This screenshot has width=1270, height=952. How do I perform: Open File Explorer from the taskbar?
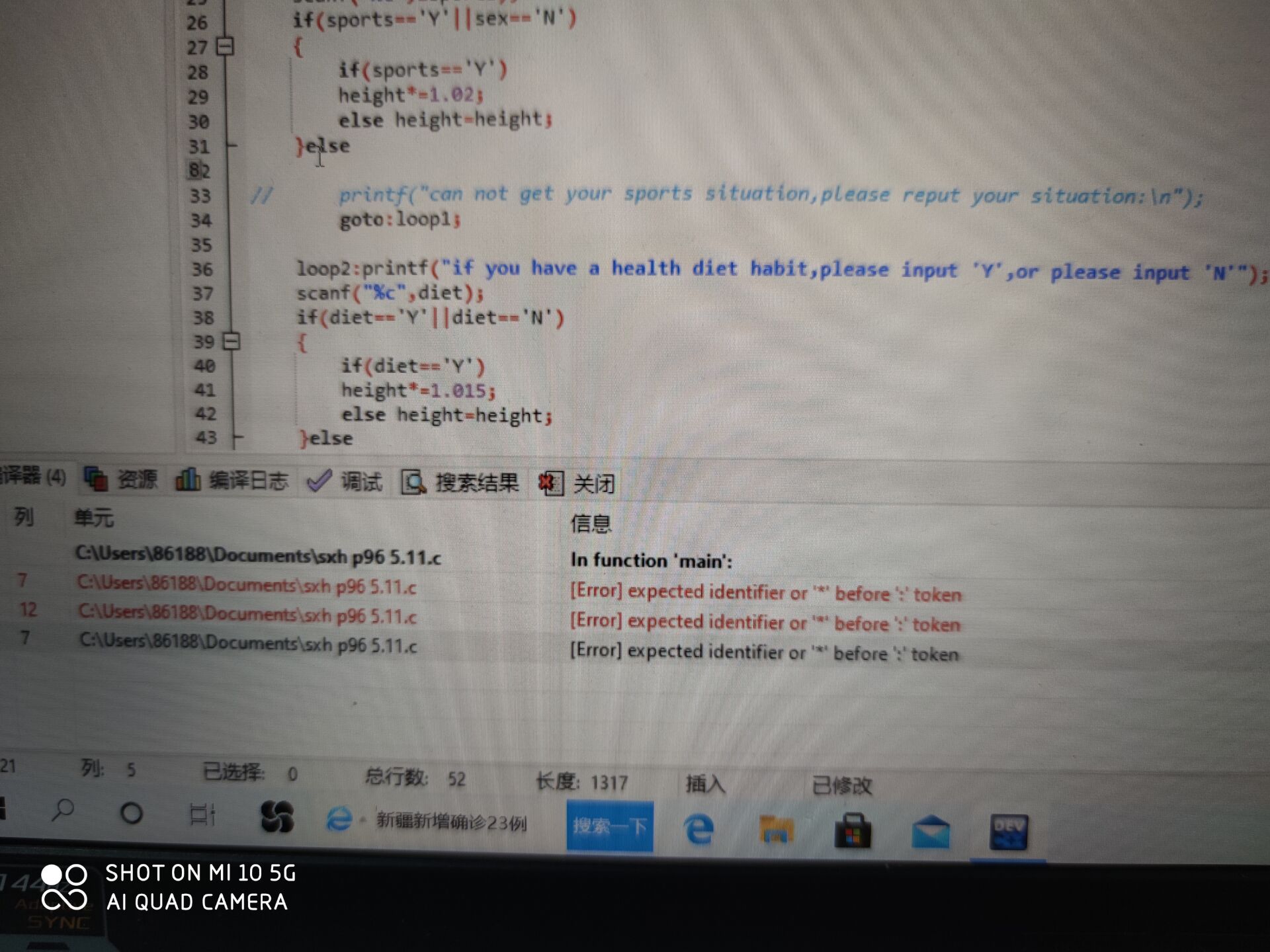(776, 830)
